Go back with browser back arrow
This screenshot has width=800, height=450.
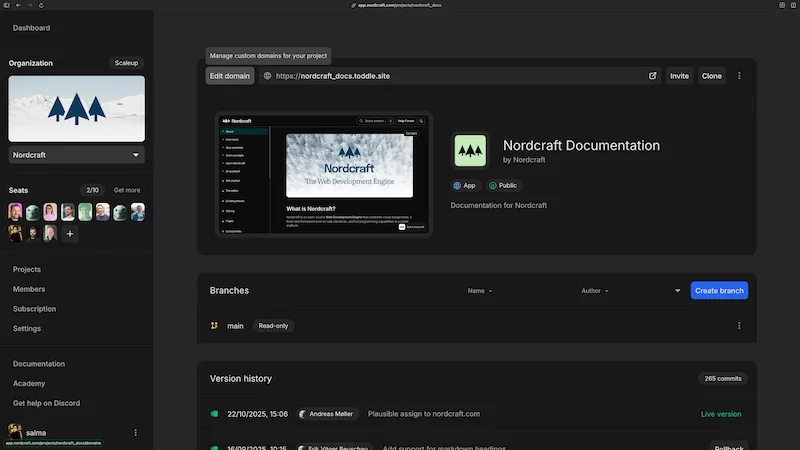tap(18, 5)
